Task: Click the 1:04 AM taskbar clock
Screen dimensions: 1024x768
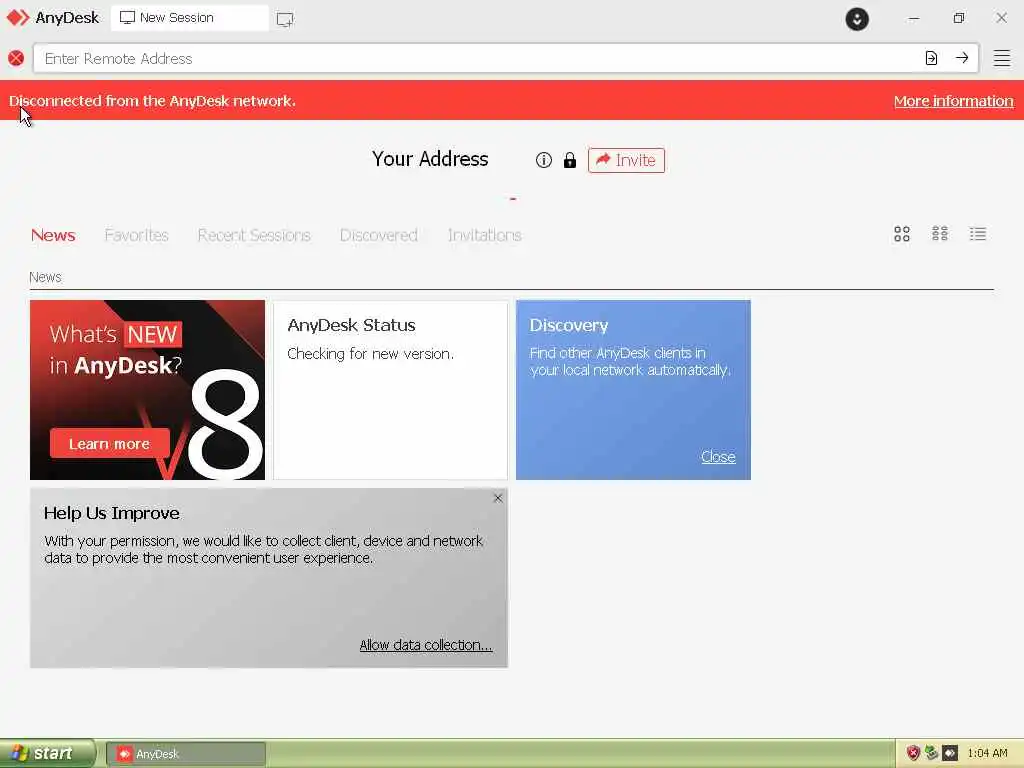Action: tap(987, 753)
